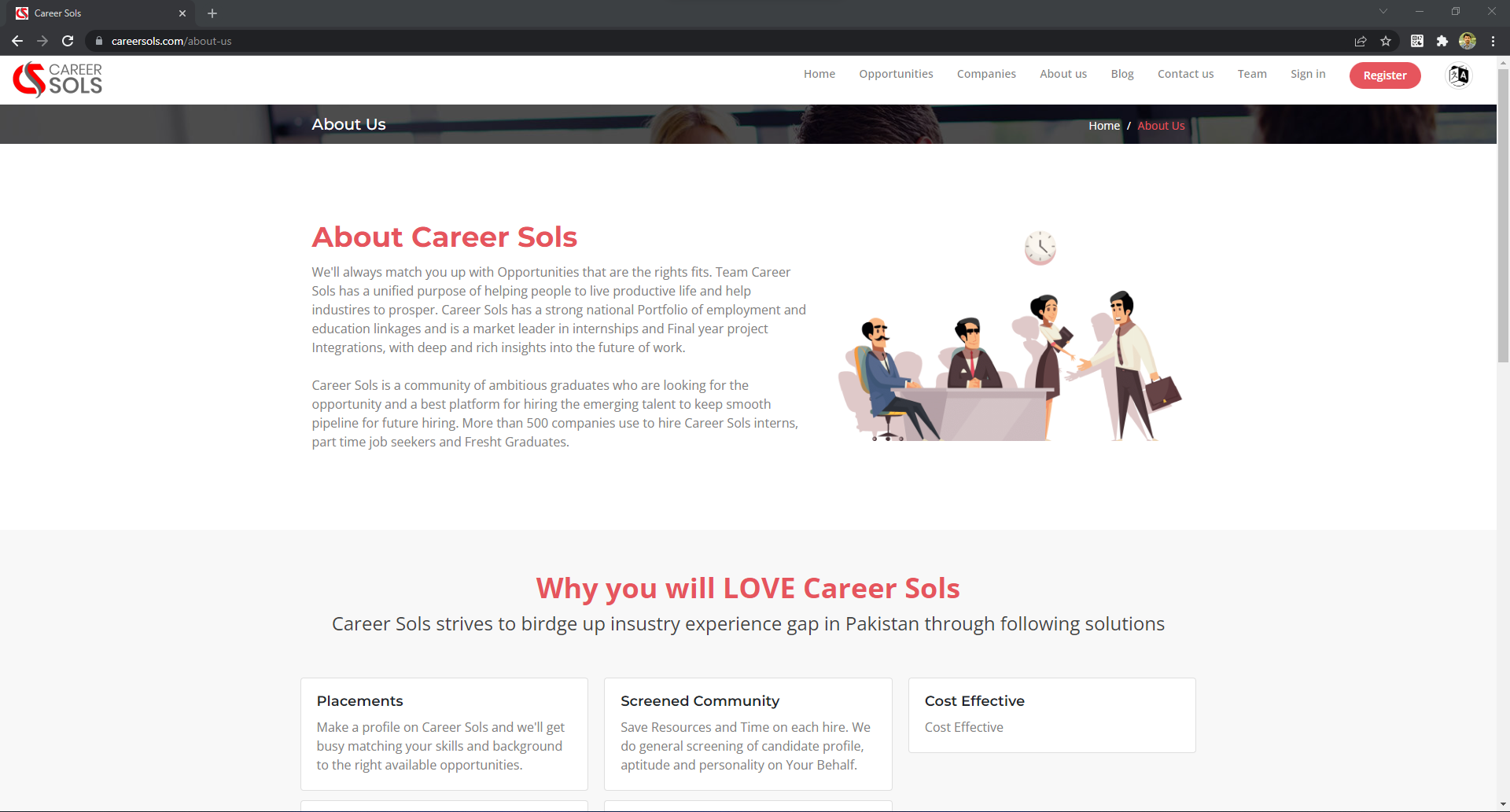This screenshot has height=812, width=1510.
Task: Click the red Register button
Action: (x=1385, y=75)
